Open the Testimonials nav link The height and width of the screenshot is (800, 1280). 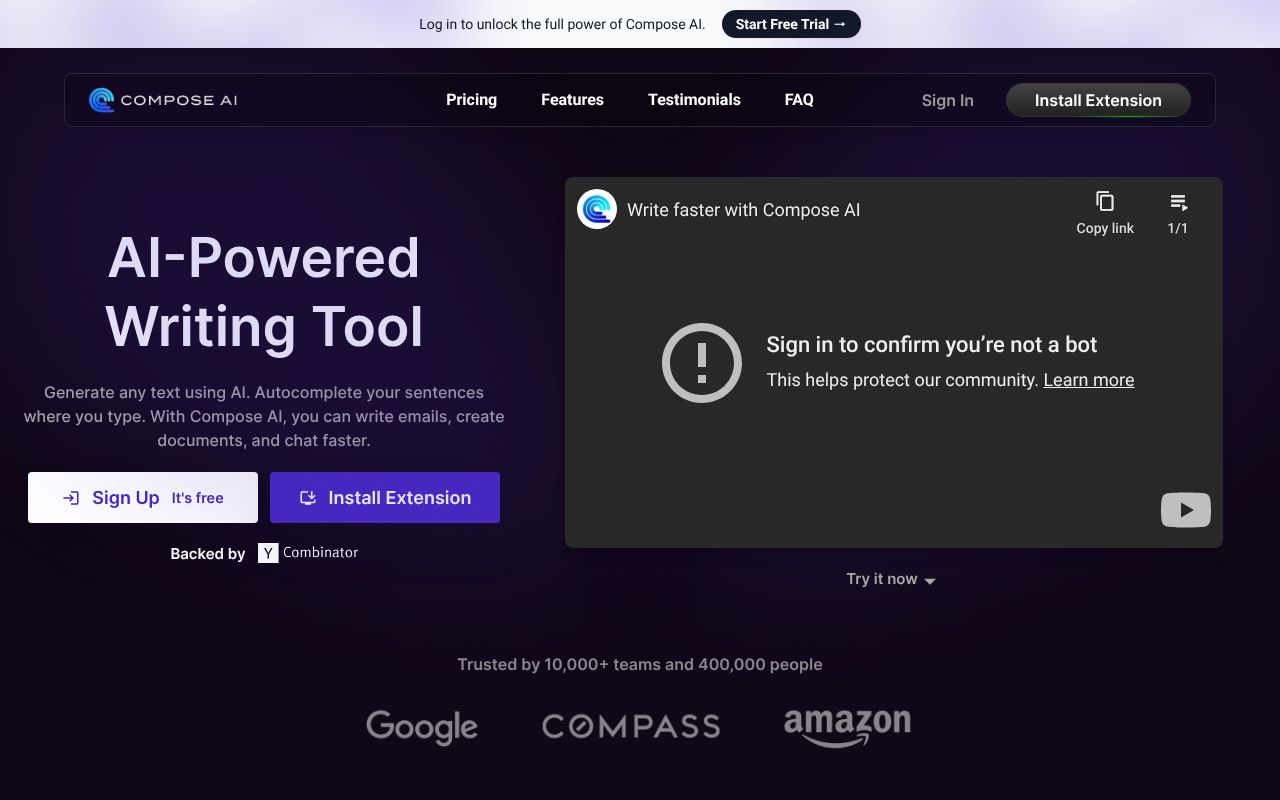[694, 100]
